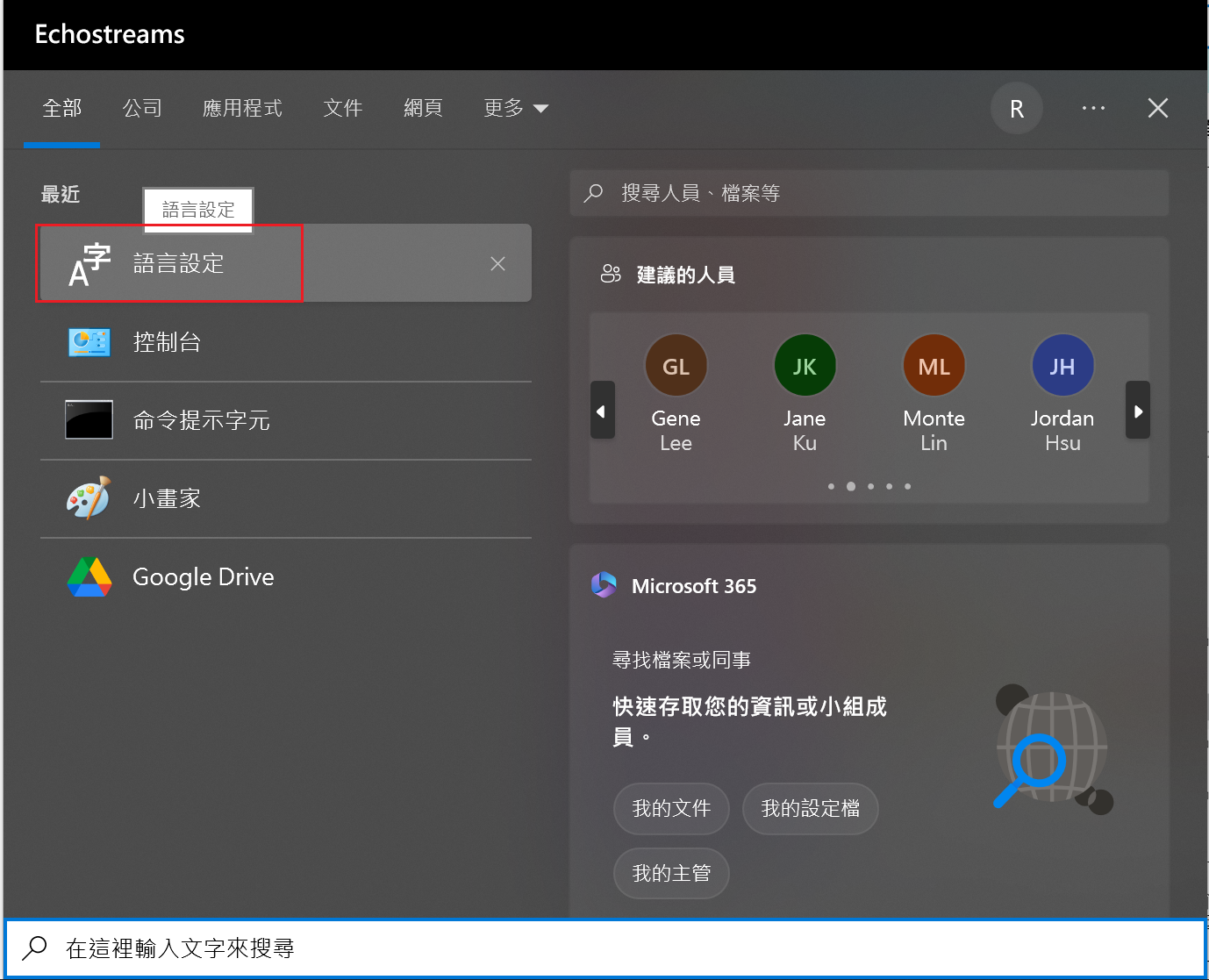Open 控制台 Control Panel icon

point(89,342)
